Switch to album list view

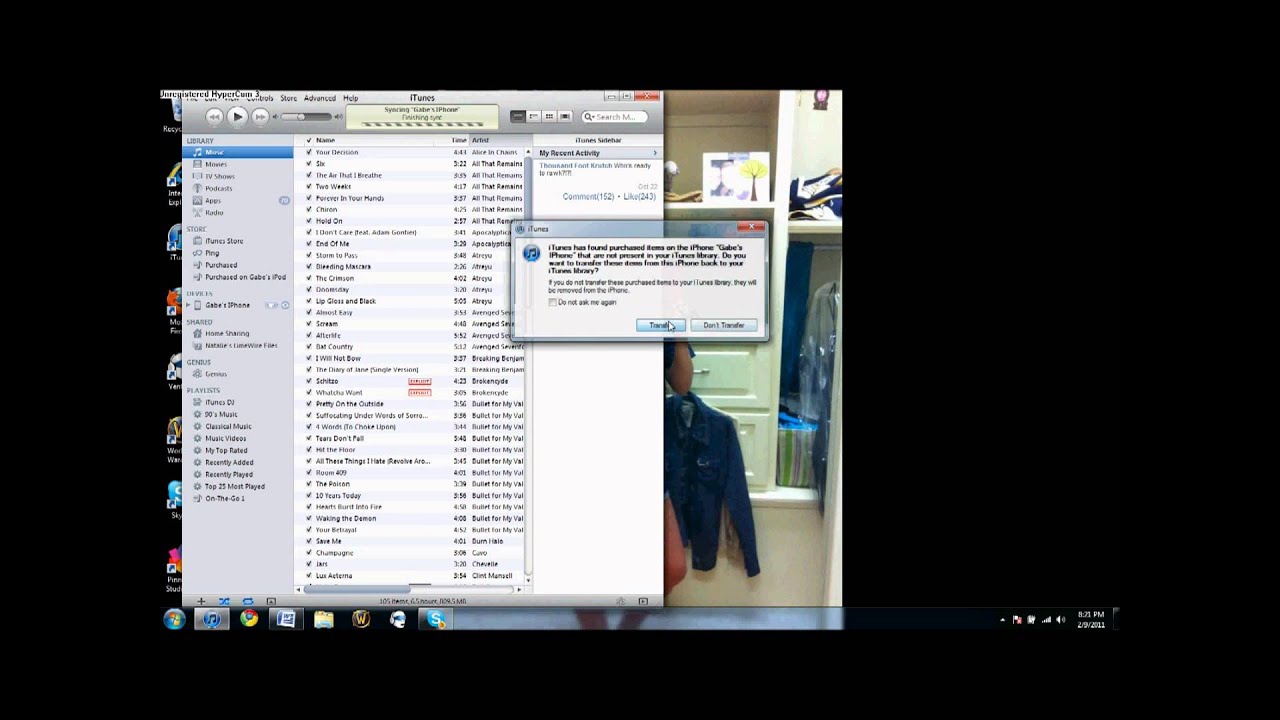coord(533,117)
